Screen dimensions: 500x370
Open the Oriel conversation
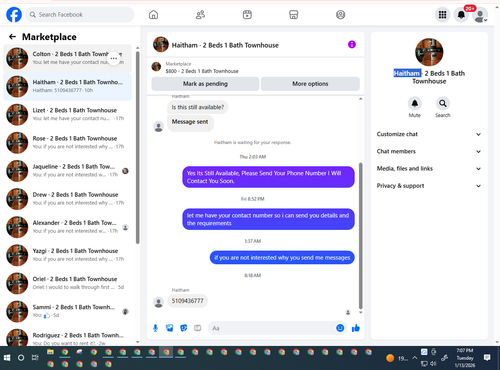pyautogui.click(x=67, y=283)
